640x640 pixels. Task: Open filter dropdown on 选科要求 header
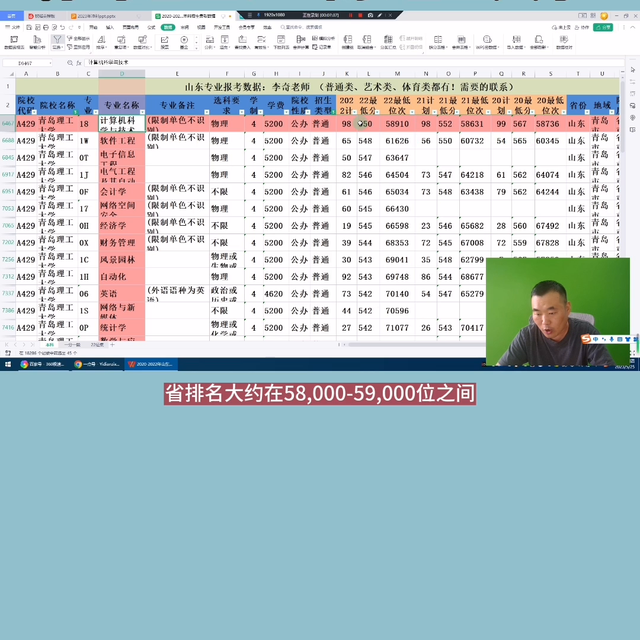coord(242,112)
